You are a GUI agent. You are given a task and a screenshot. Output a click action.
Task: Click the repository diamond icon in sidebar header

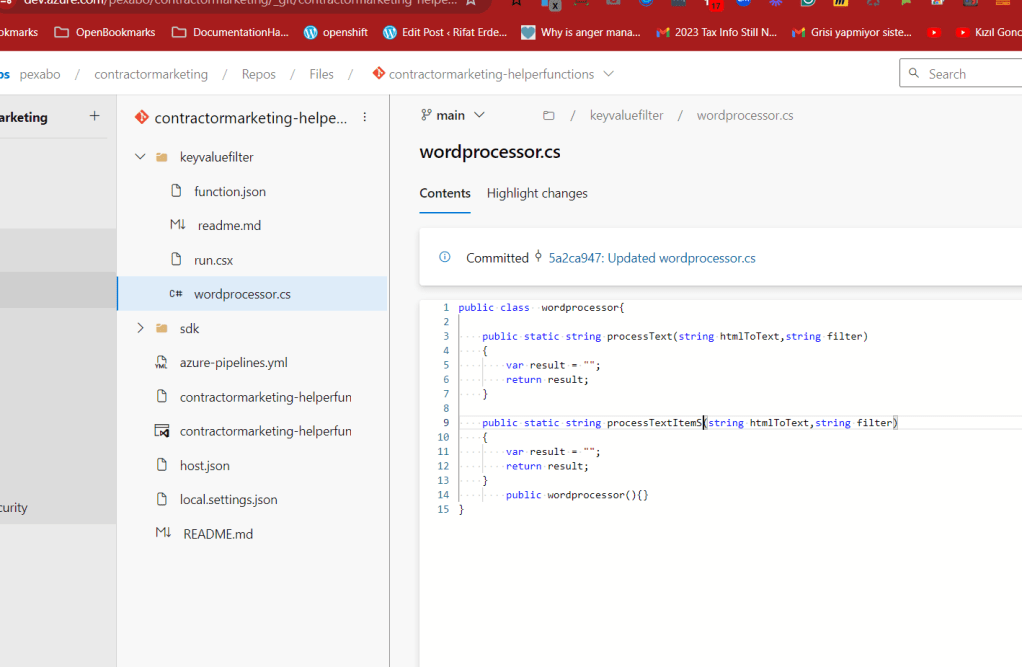tap(141, 117)
